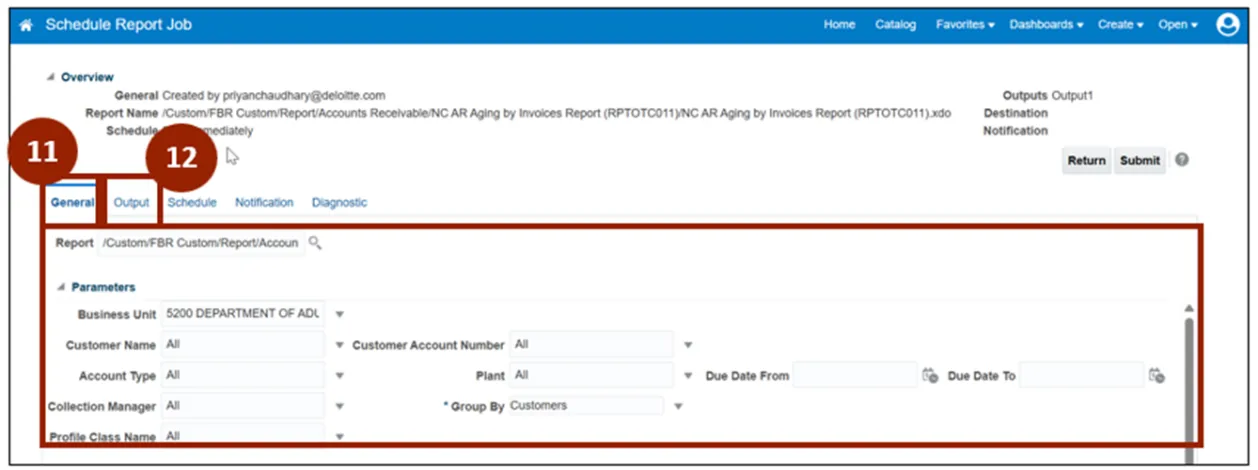
Task: Click the Due Date From input field
Action: click(x=855, y=376)
